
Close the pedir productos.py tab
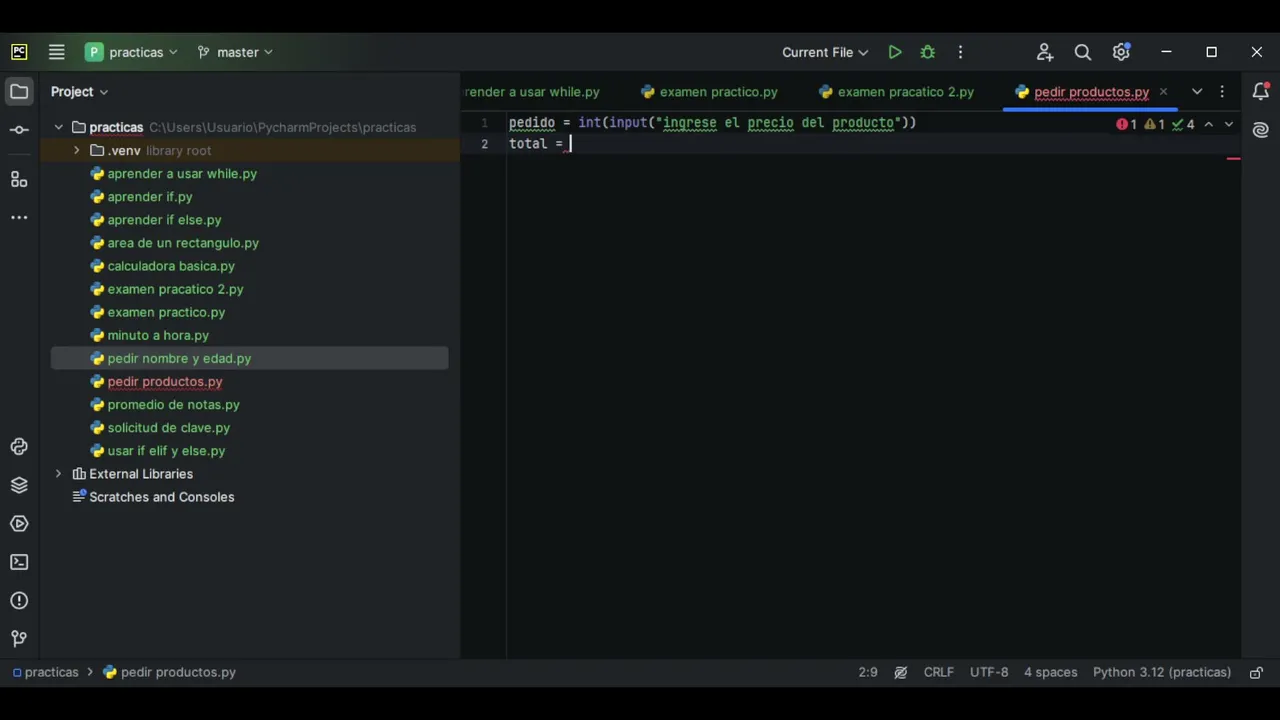(x=1163, y=92)
